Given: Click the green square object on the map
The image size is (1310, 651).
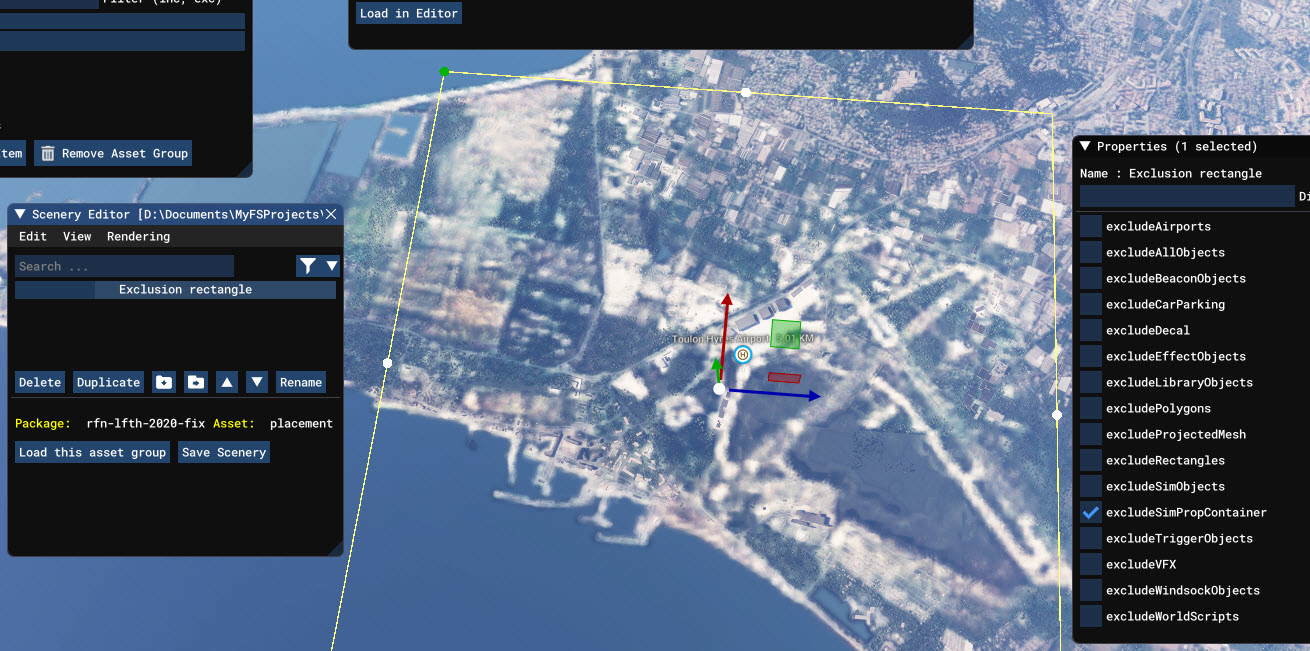Looking at the screenshot, I should (786, 334).
